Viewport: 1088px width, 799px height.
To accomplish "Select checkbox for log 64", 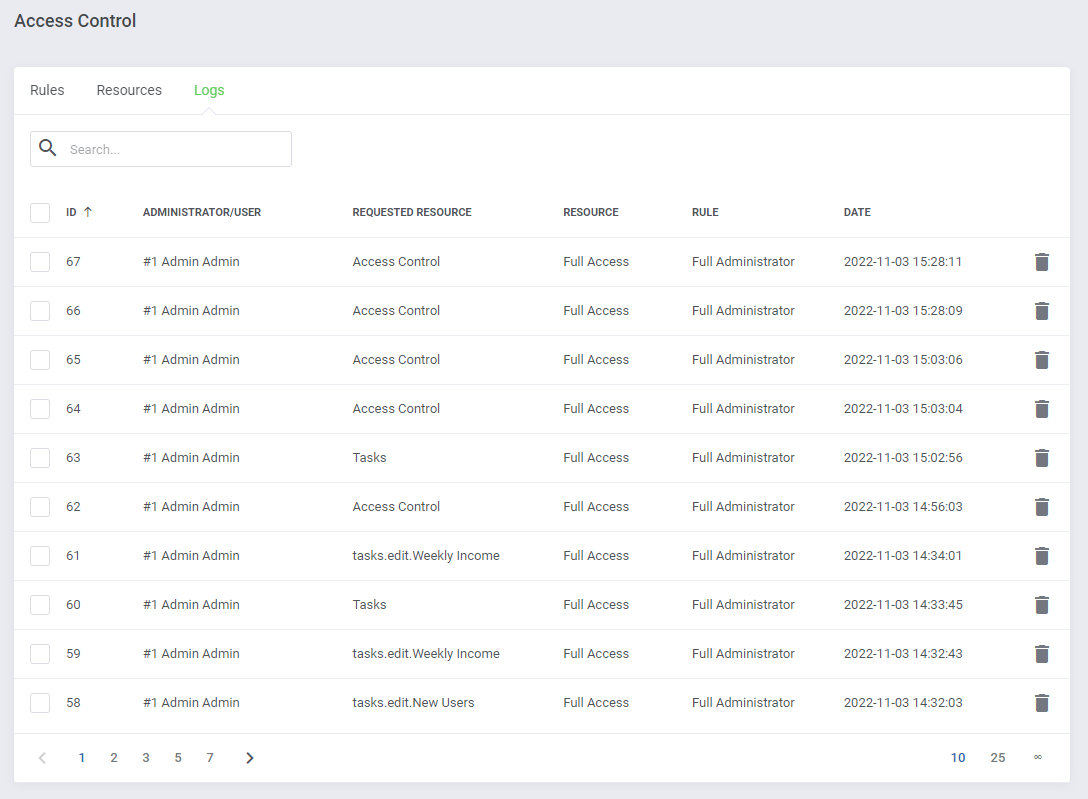I will coord(40,409).
